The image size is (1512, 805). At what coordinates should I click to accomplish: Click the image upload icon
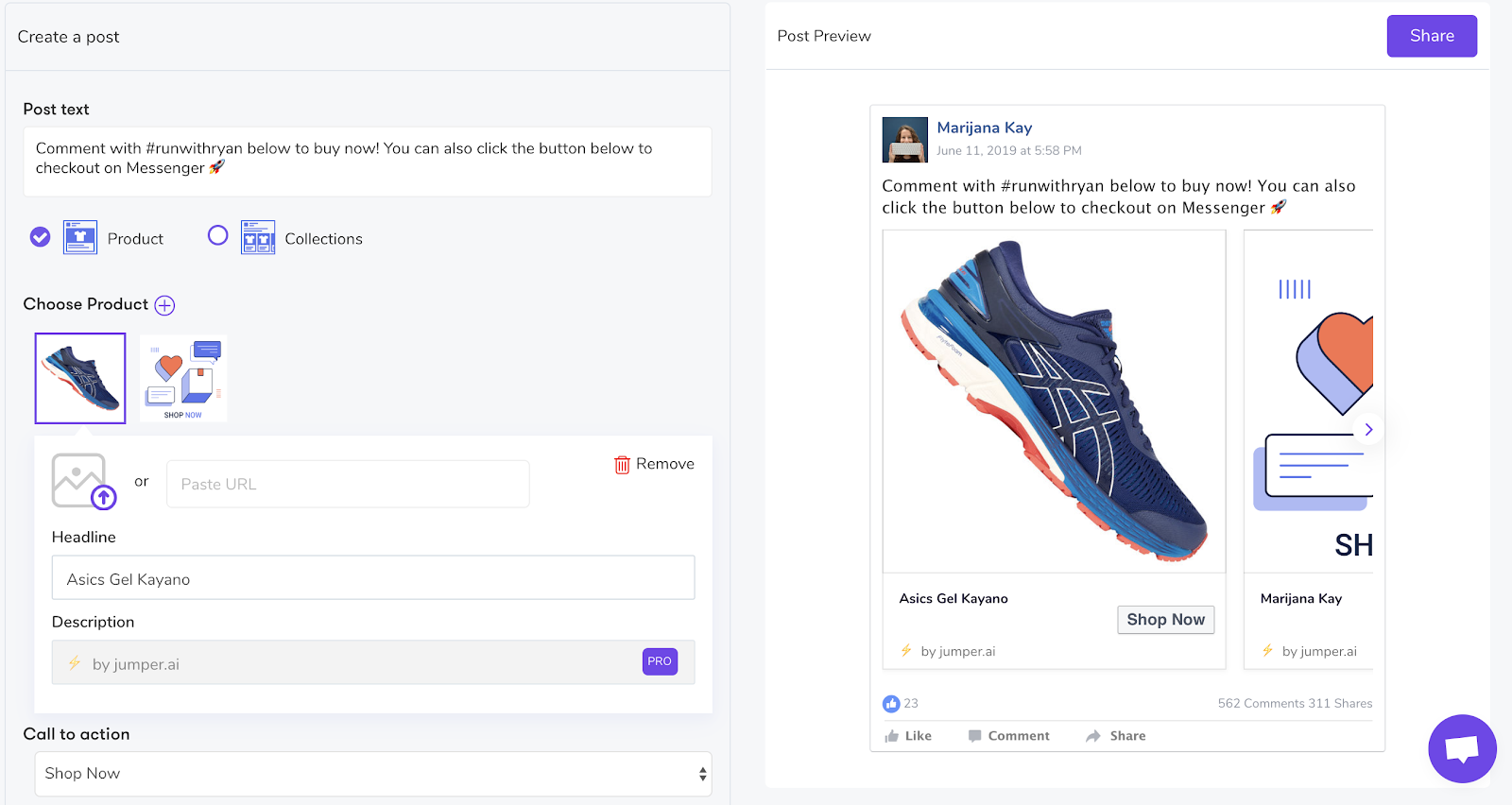[x=83, y=481]
